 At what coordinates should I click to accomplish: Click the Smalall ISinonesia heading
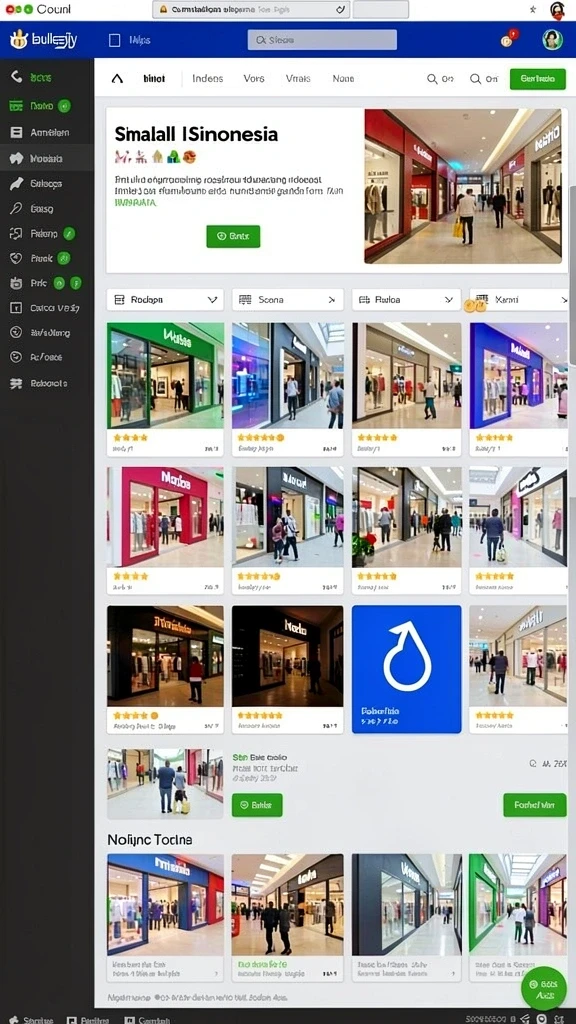196,135
